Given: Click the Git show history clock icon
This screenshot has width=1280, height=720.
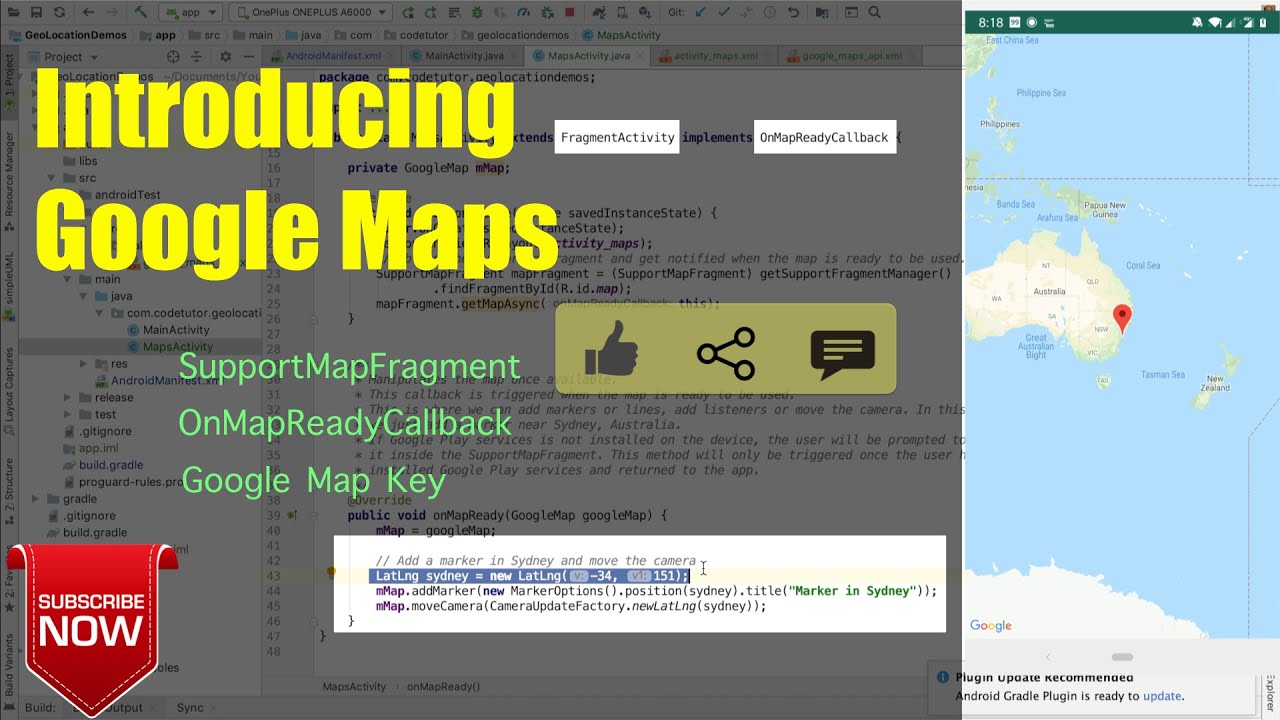Looking at the screenshot, I should [x=769, y=13].
